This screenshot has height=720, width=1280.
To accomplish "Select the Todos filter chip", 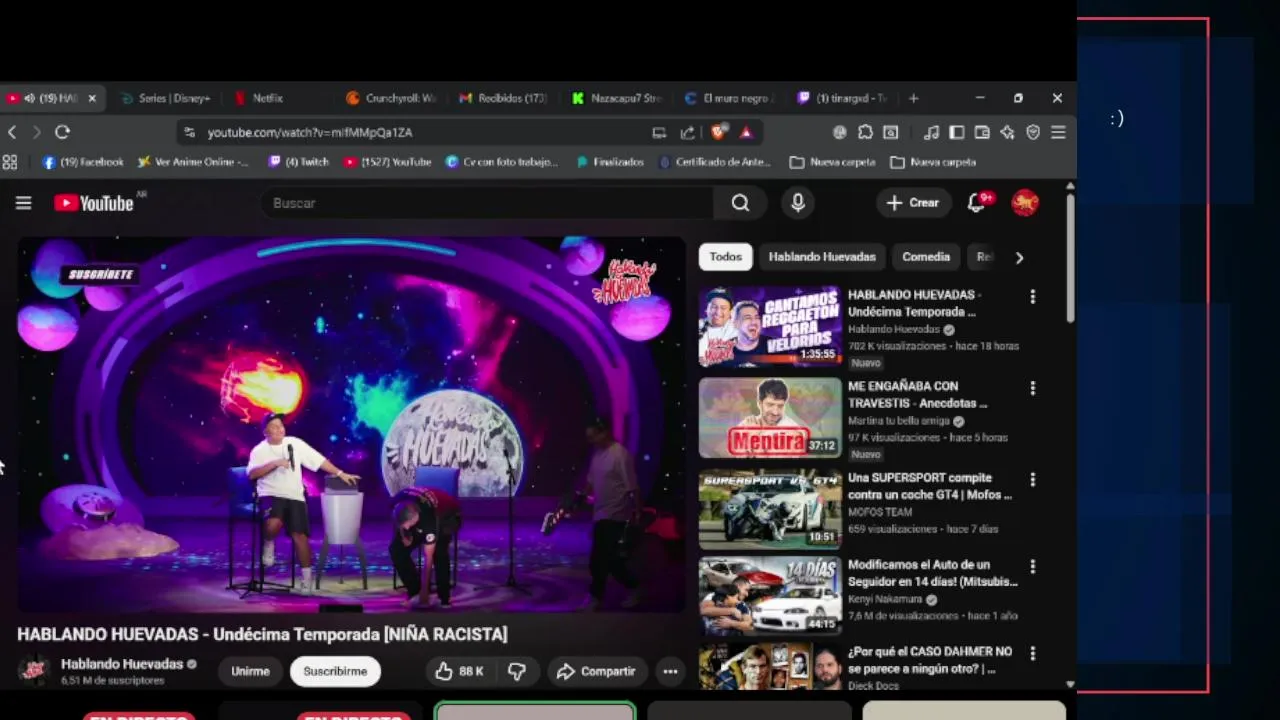I will (x=725, y=257).
